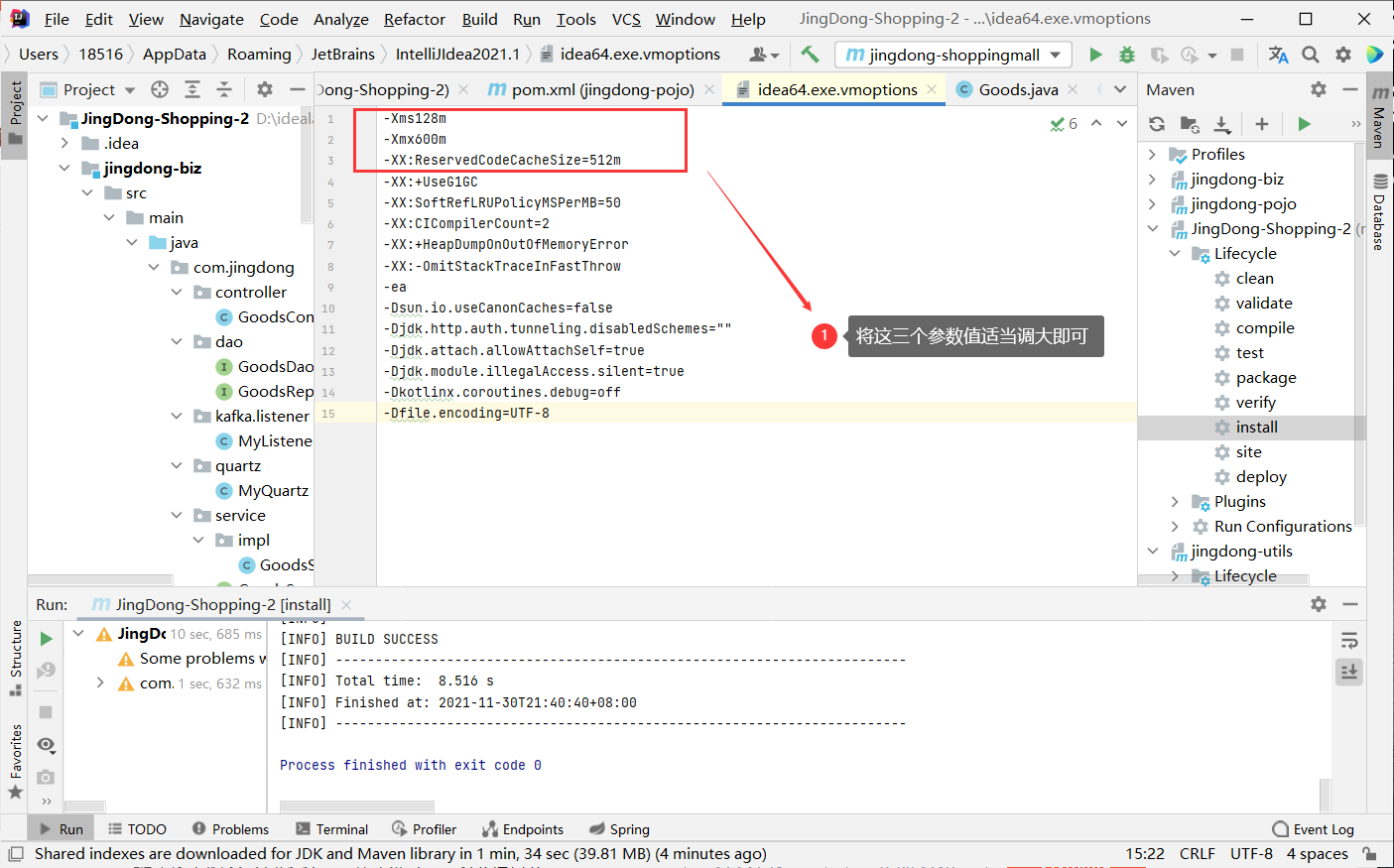Select opened file in Project view
The height and width of the screenshot is (868, 1394).
[x=160, y=89]
